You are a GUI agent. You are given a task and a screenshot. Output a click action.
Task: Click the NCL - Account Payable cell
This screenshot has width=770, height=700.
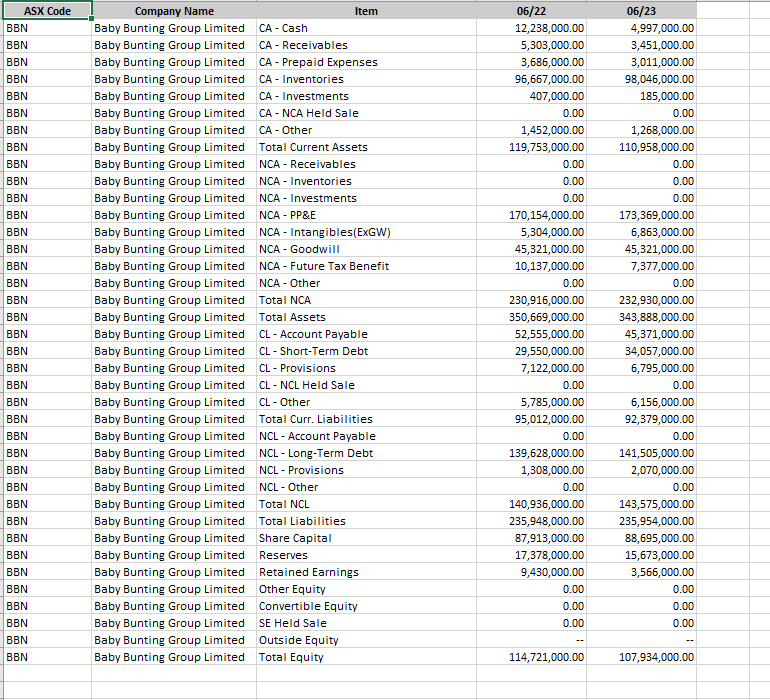366,436
